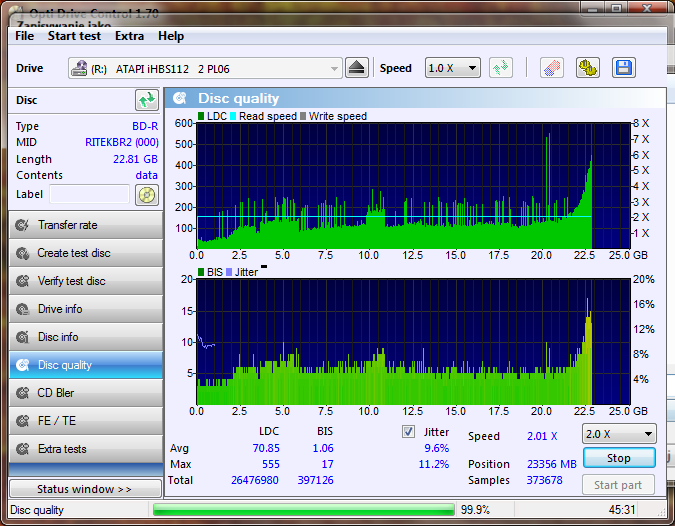Viewport: 675px width, 526px height.
Task: Select Transfer rate test
Action: (86, 225)
